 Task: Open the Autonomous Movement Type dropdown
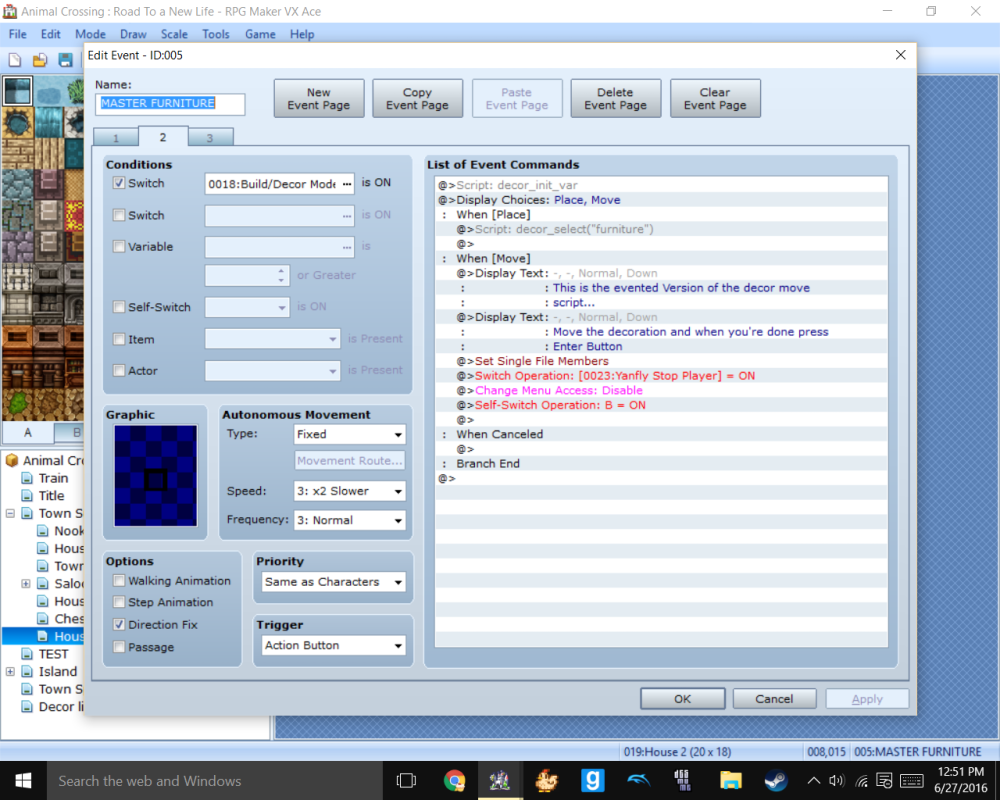349,434
